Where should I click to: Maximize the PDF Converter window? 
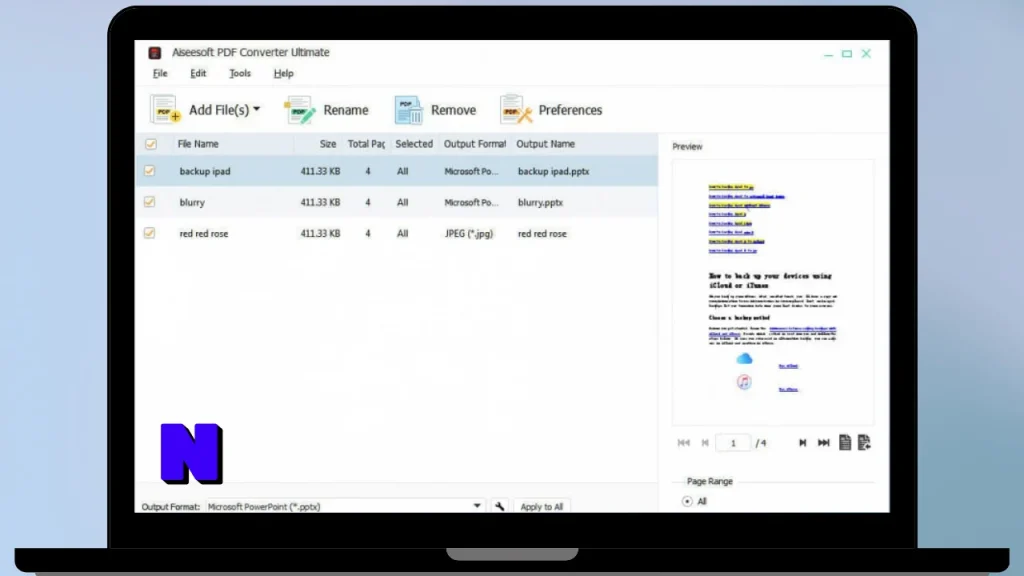847,54
